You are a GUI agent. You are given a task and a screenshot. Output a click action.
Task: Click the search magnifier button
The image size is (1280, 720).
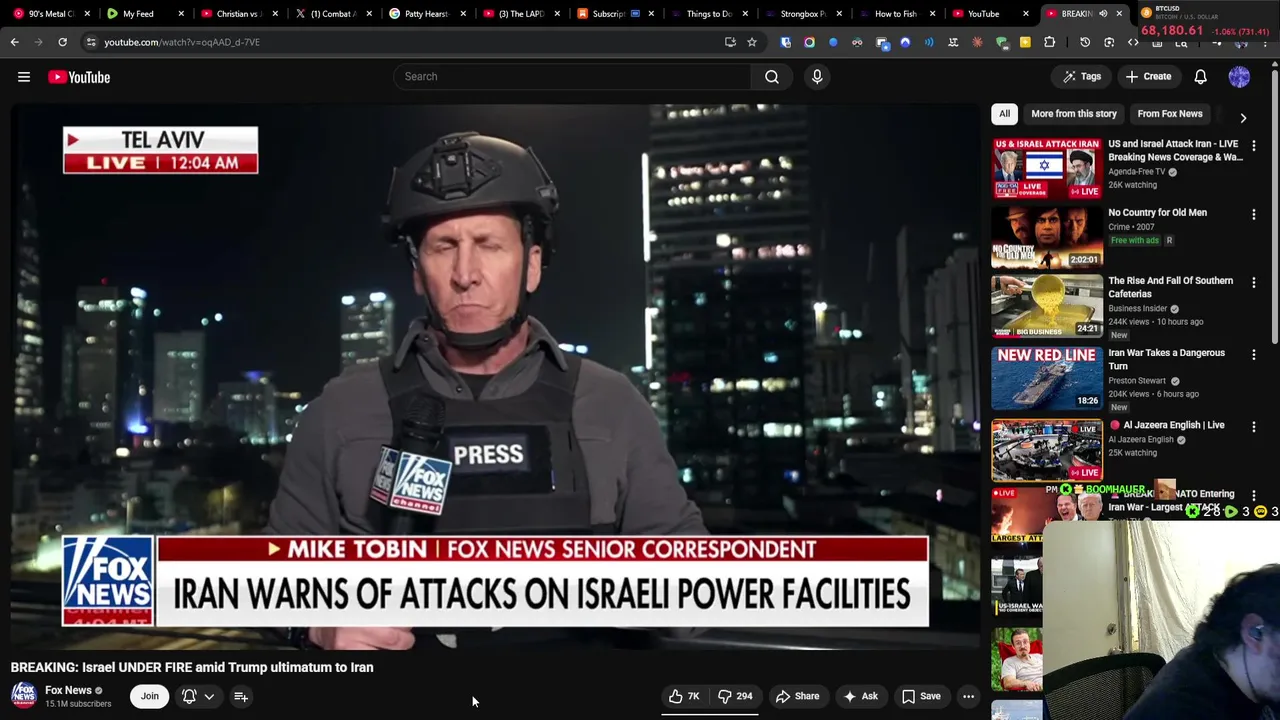pos(772,76)
